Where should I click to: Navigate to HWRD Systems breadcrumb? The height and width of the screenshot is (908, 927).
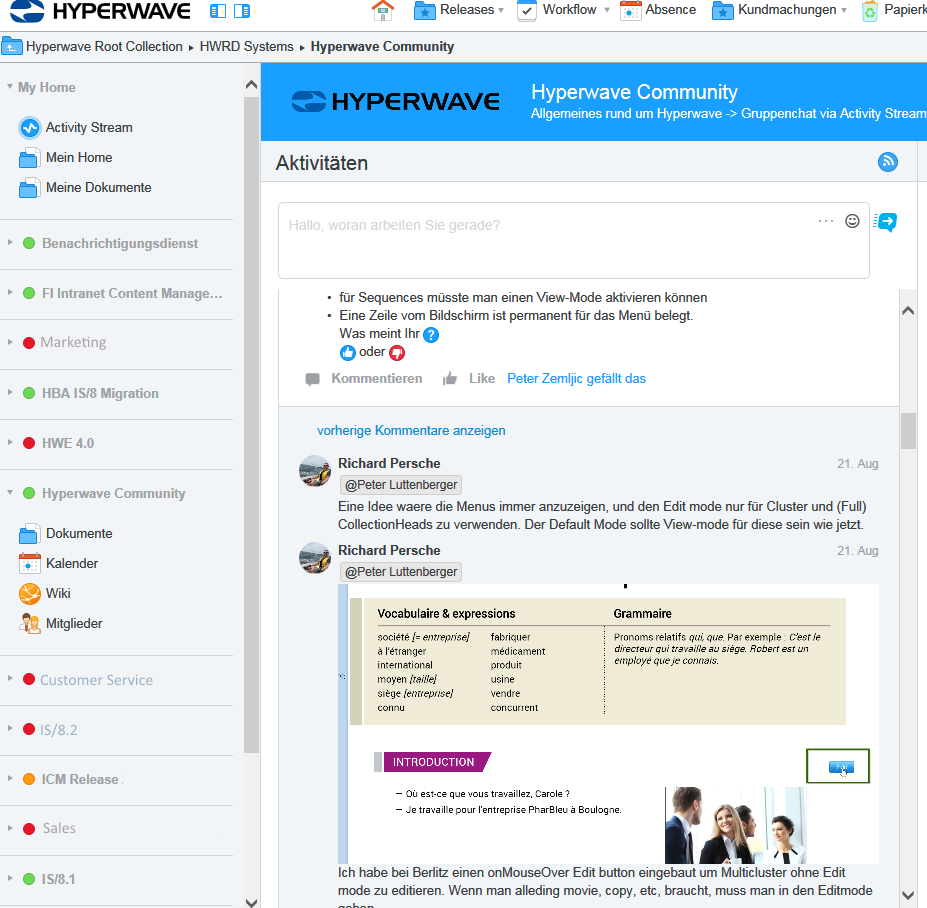(x=247, y=46)
